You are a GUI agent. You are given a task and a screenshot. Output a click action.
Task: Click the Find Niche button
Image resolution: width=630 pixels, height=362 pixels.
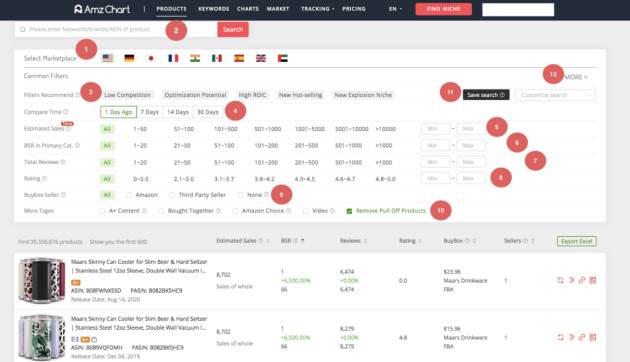[x=443, y=9]
